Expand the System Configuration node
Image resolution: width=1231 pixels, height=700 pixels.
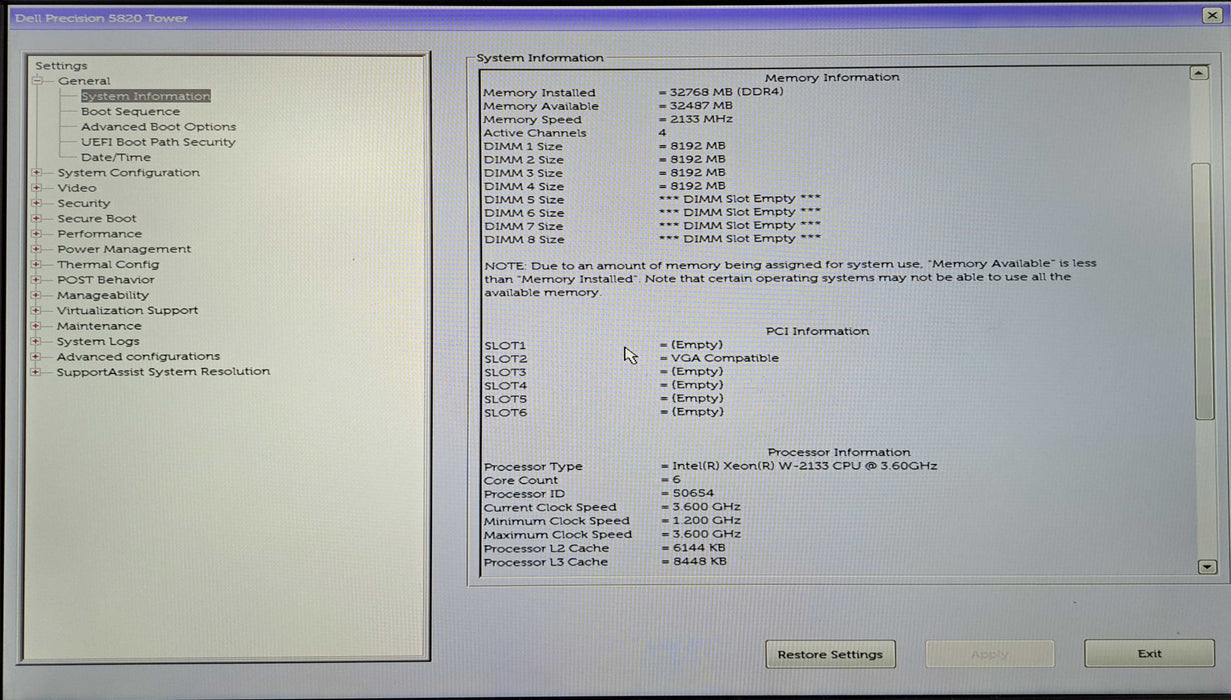click(37, 173)
